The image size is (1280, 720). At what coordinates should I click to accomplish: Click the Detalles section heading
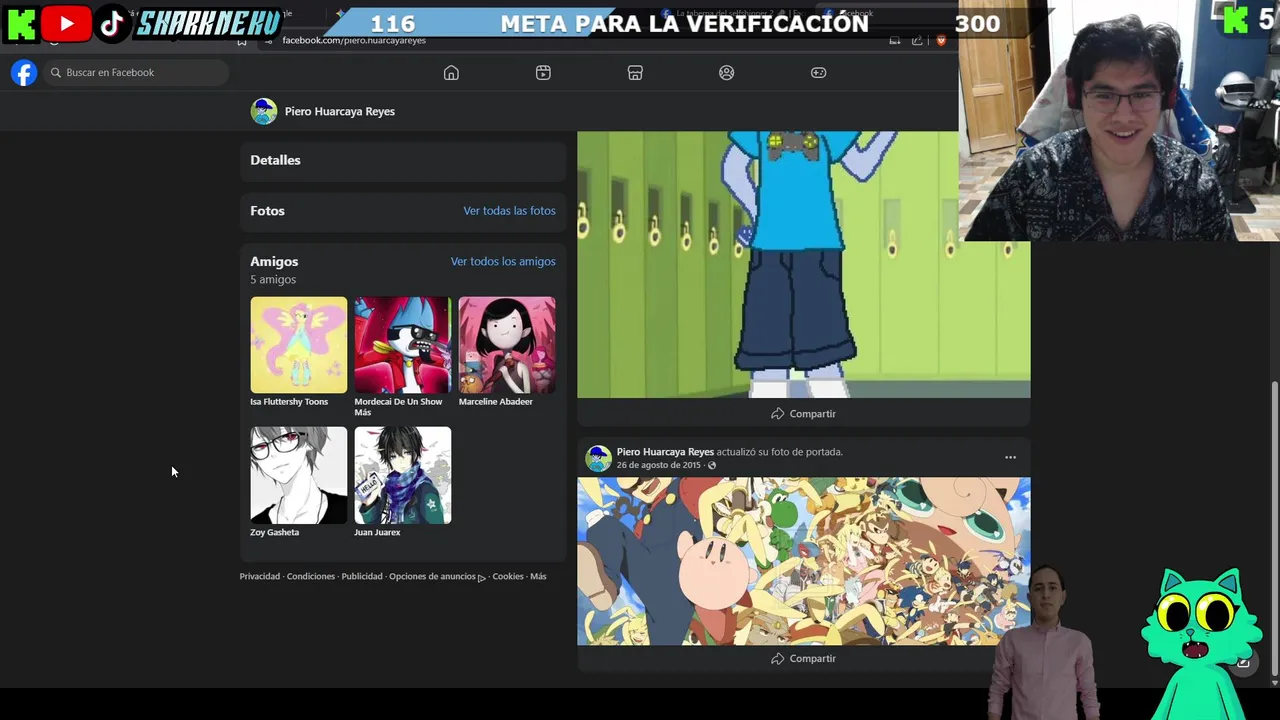pos(275,160)
